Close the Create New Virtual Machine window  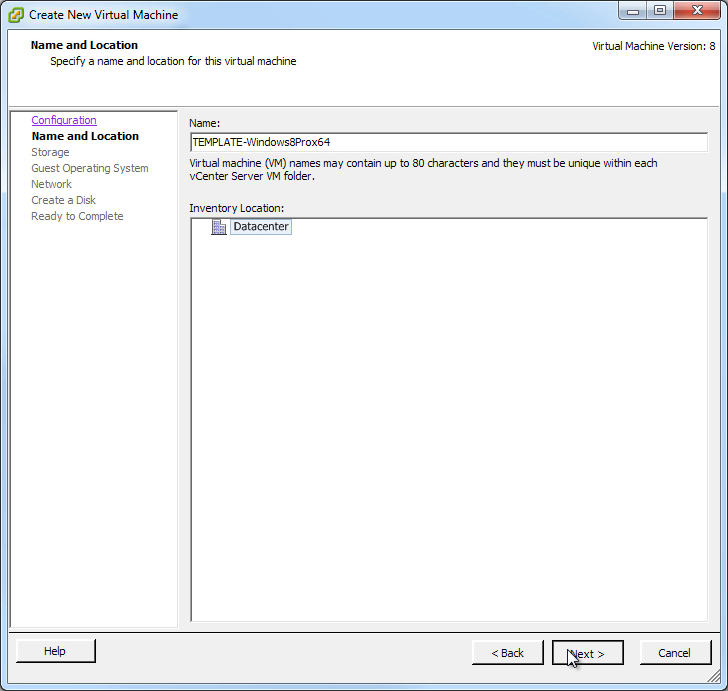(697, 10)
